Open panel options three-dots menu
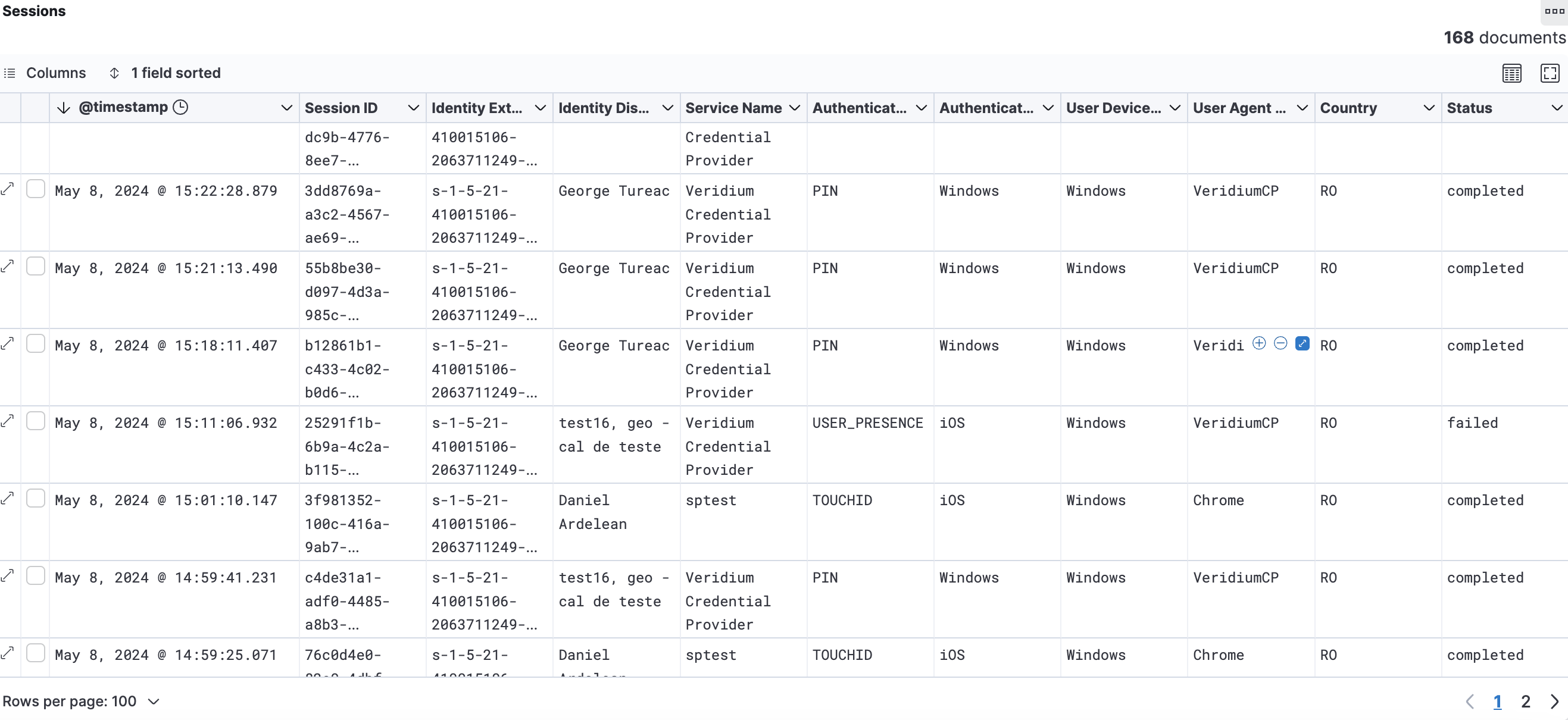The width and height of the screenshot is (1568, 720). tap(1554, 11)
